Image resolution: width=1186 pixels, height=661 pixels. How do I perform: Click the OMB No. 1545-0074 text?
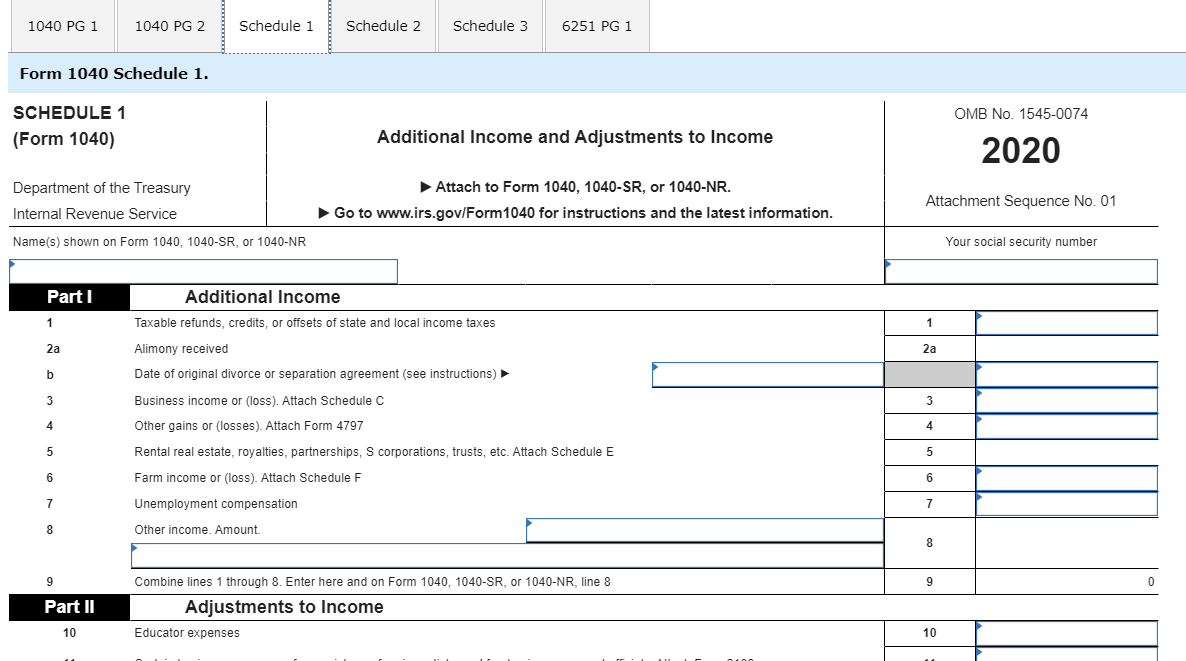(1021, 114)
